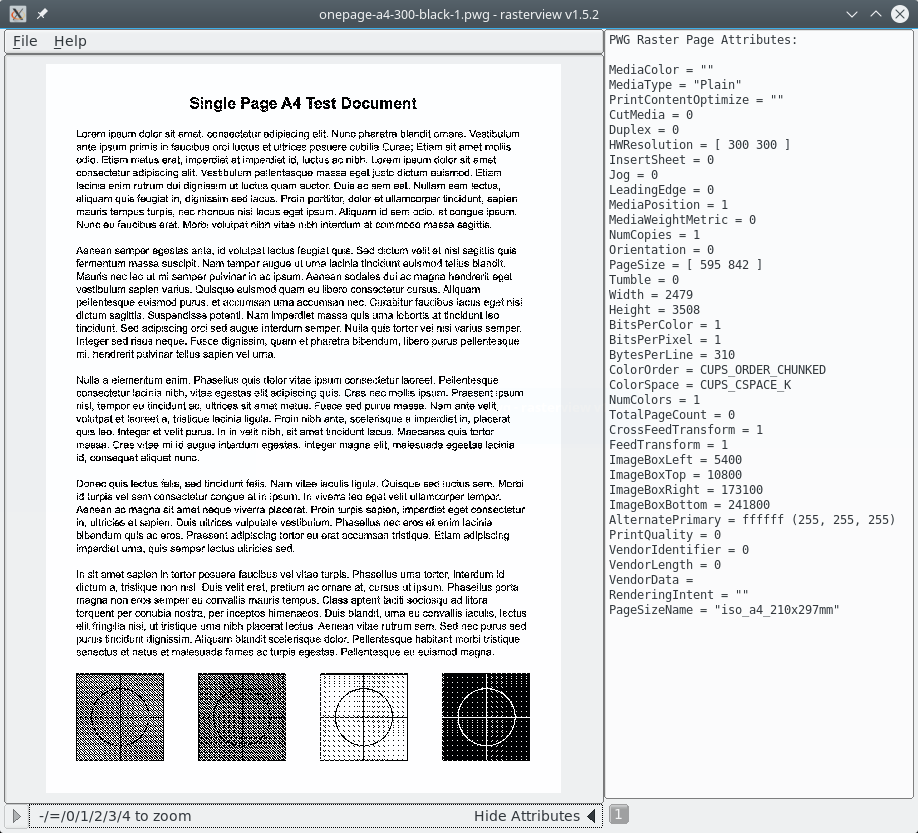Click the 'MediaColor = ""' line
The image size is (918, 833).
[662, 70]
